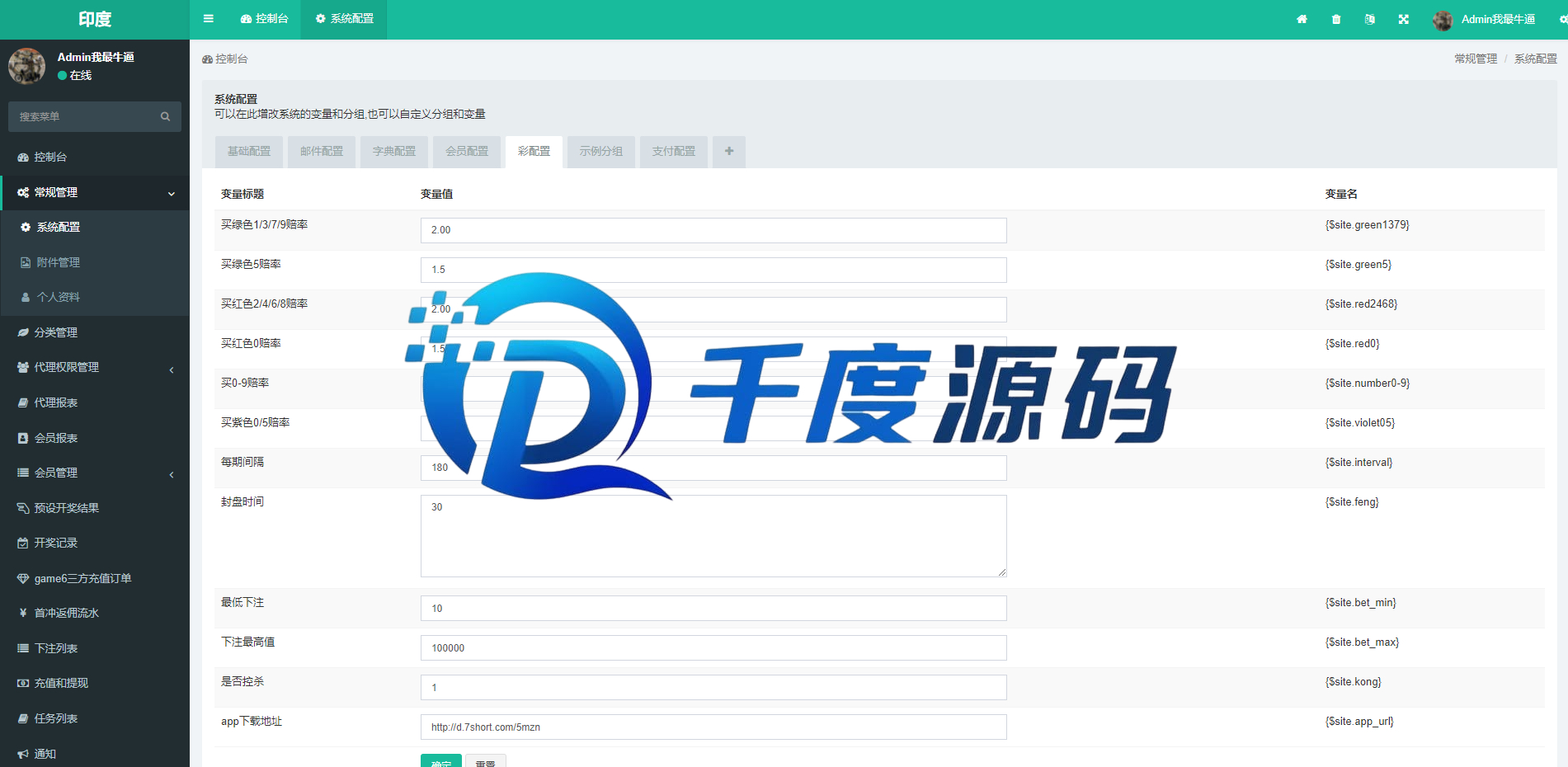
Task: Select the 彩配置 tab
Action: [x=534, y=152]
